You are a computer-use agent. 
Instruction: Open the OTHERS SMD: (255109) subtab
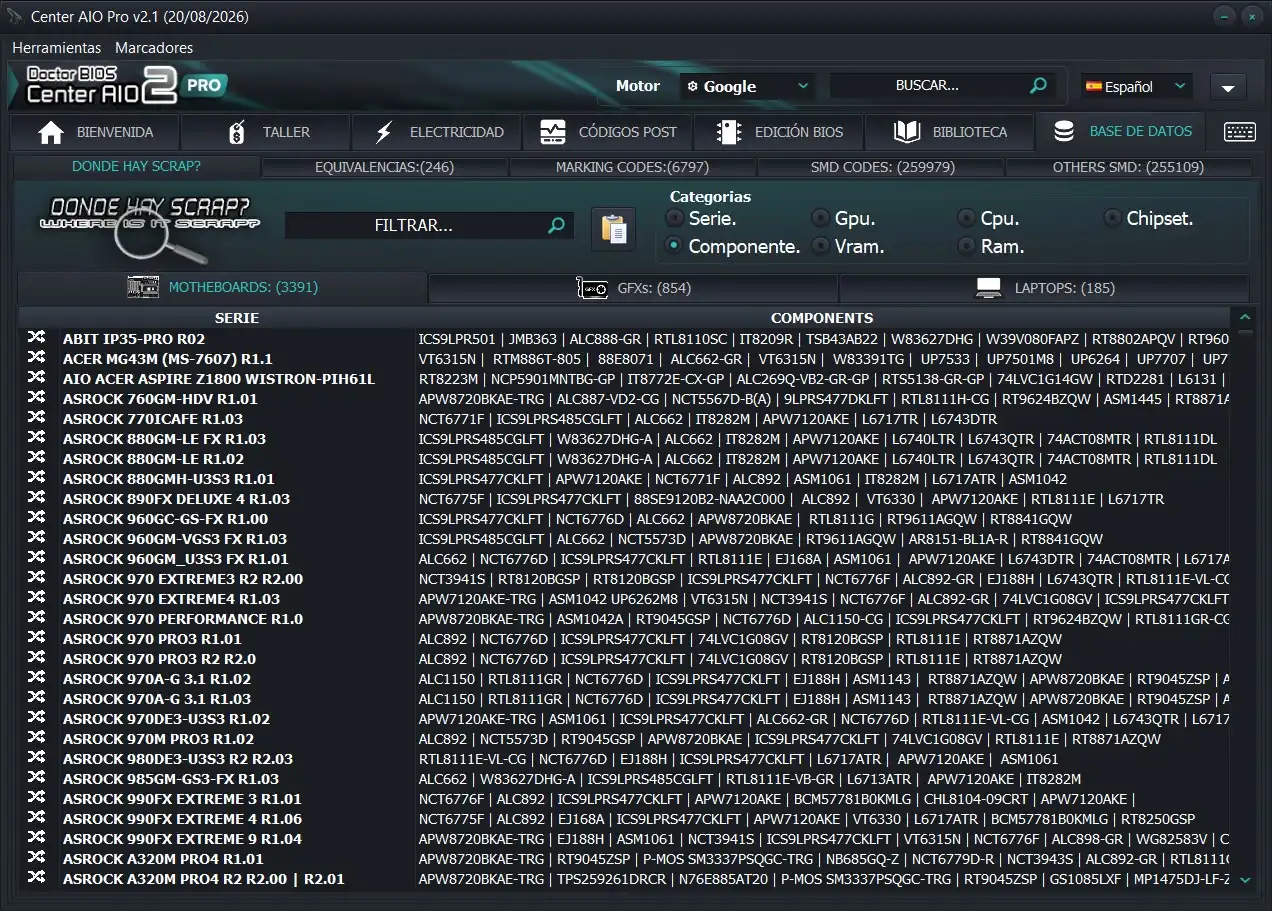click(1128, 167)
